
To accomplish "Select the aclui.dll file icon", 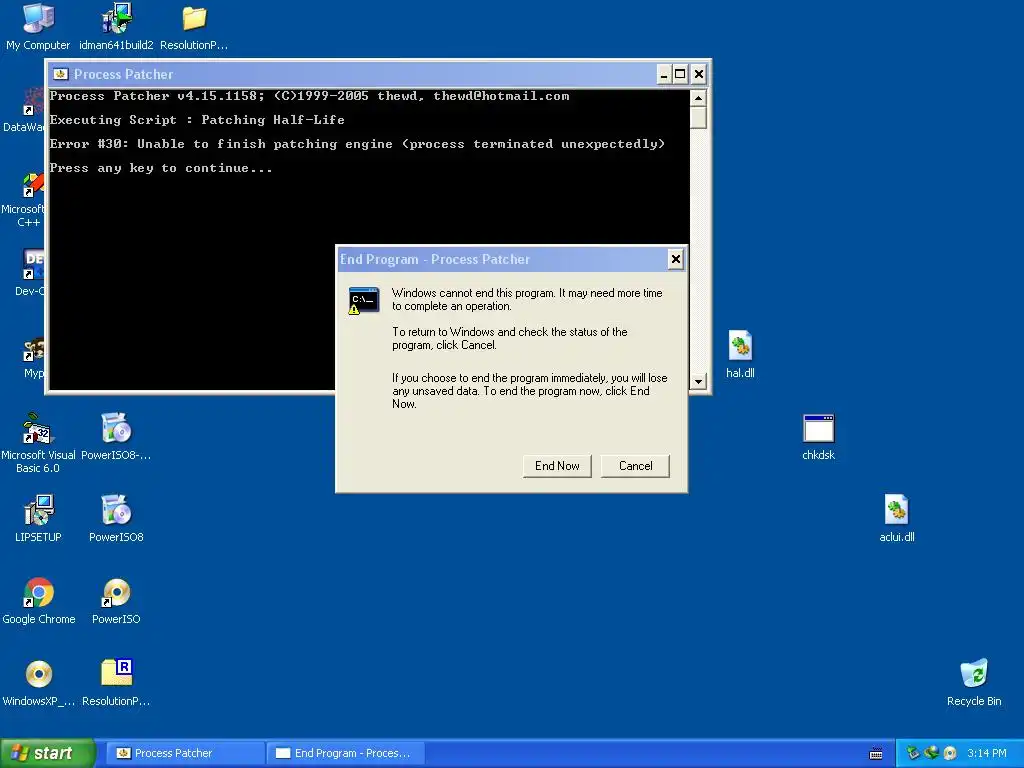I will click(x=897, y=519).
